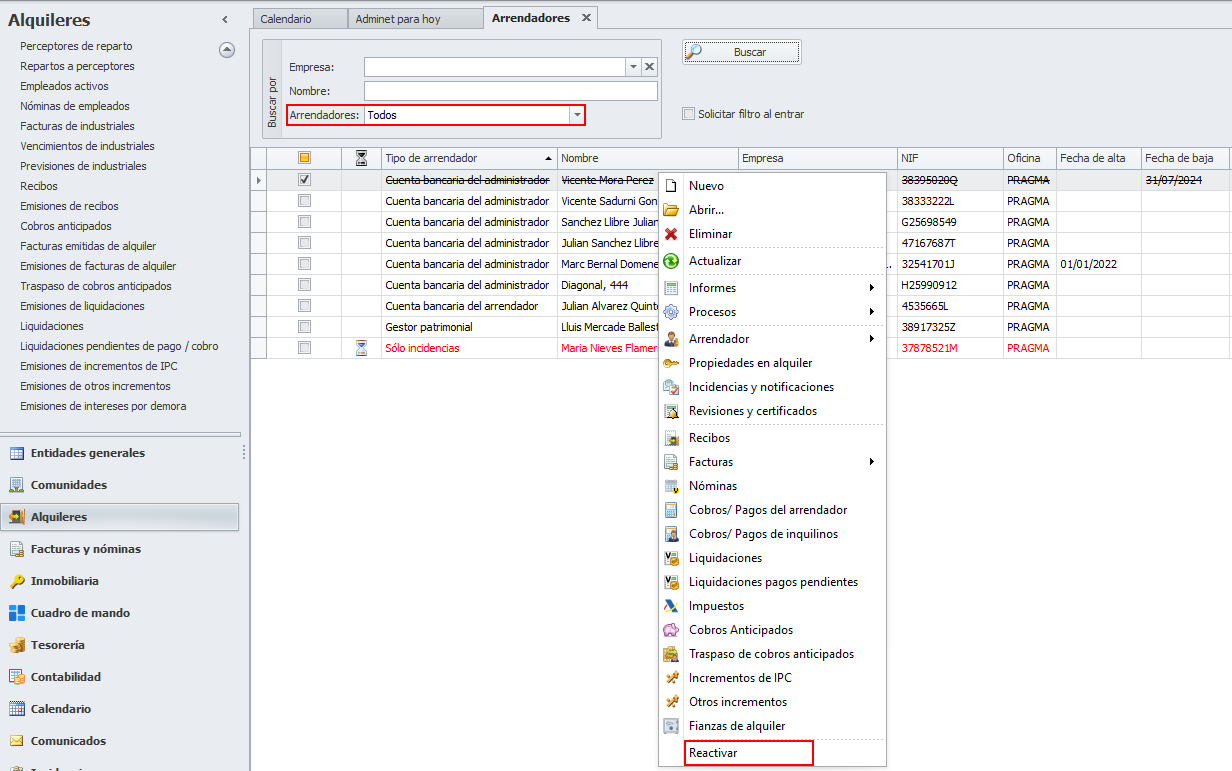Open the Empresa dropdown arrow
The width and height of the screenshot is (1232, 771).
[632, 67]
